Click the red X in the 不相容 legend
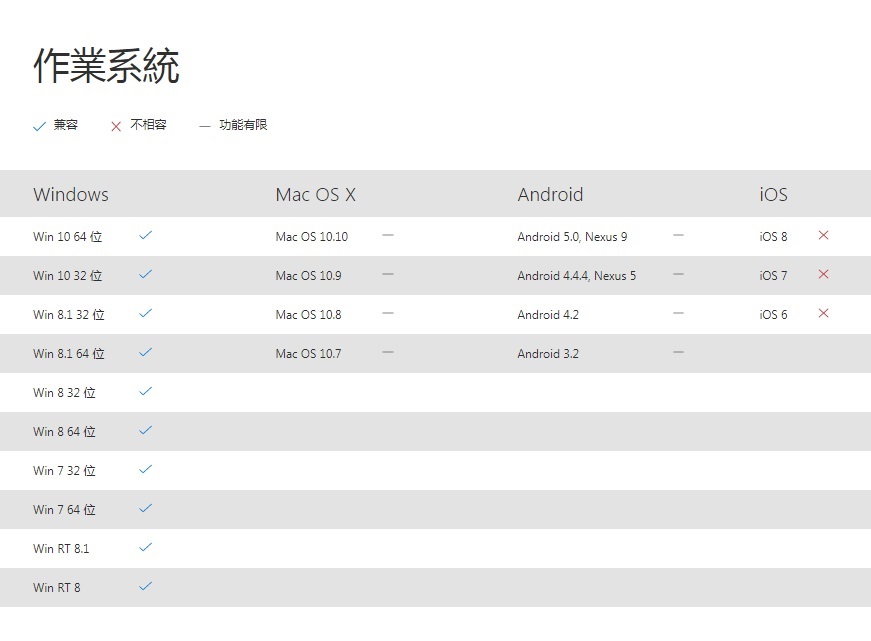This screenshot has height=641, width=871. click(116, 127)
